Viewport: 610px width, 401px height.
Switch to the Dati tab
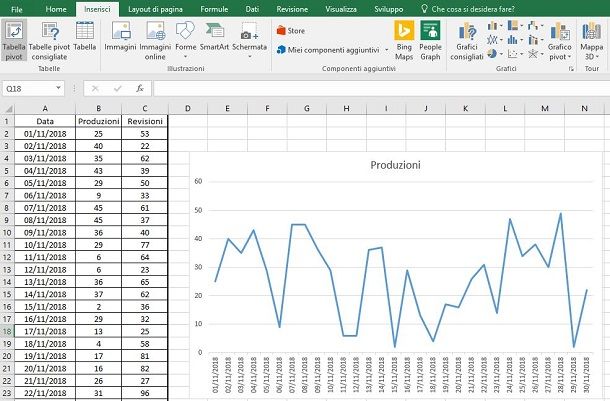[252, 9]
